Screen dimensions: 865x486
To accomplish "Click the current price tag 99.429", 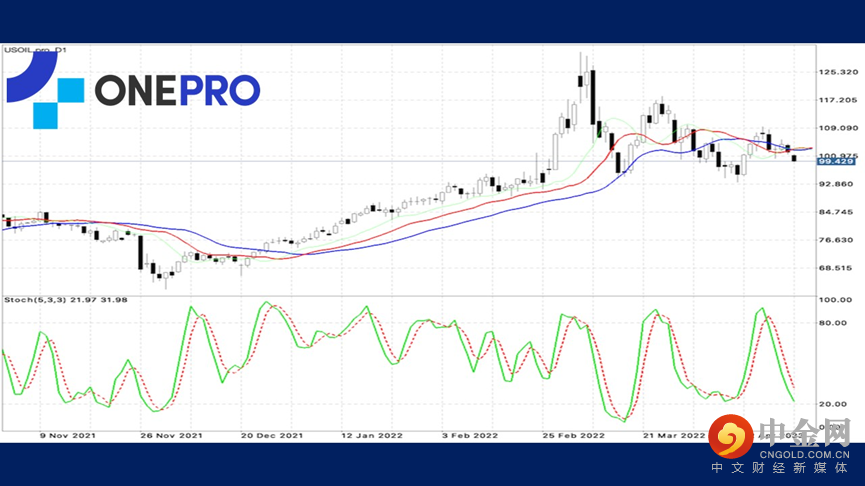I will [x=836, y=161].
